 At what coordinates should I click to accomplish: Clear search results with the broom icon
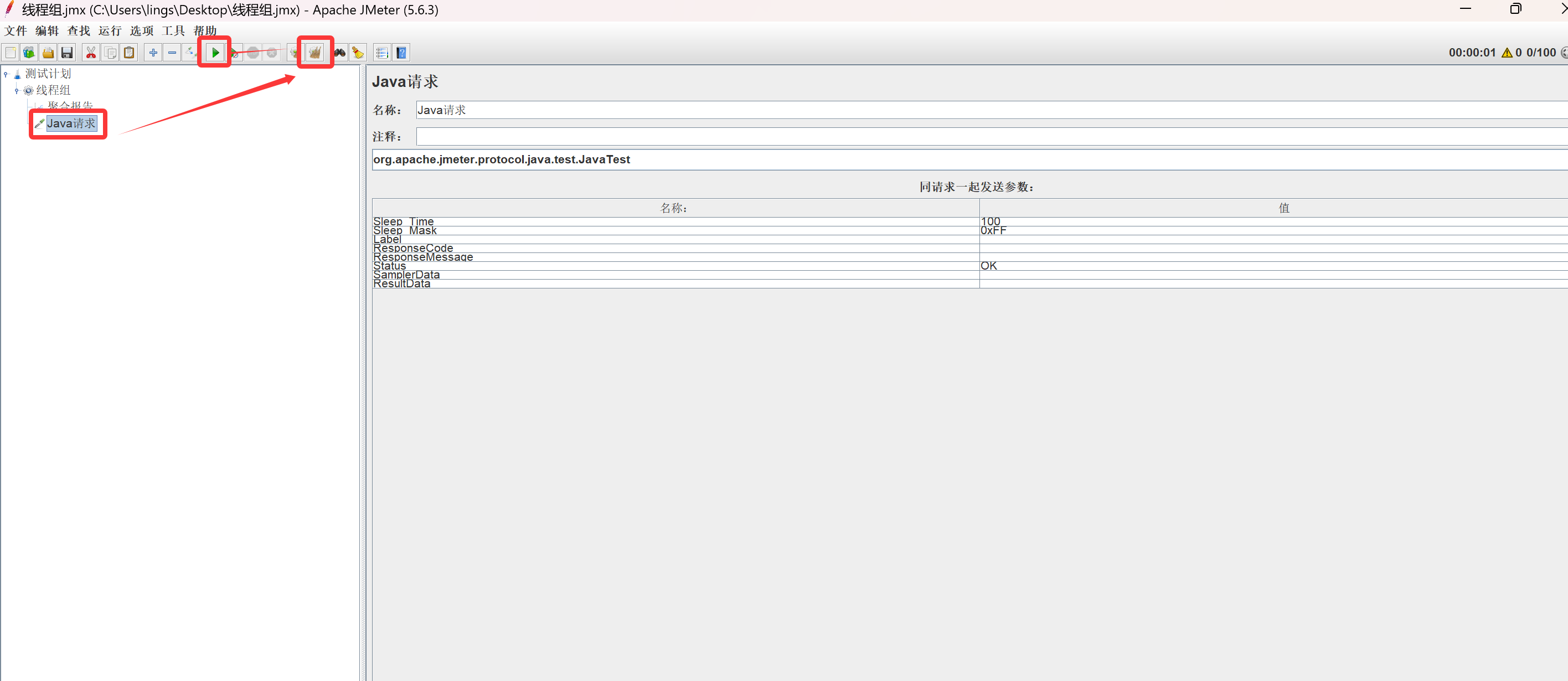coord(358,53)
